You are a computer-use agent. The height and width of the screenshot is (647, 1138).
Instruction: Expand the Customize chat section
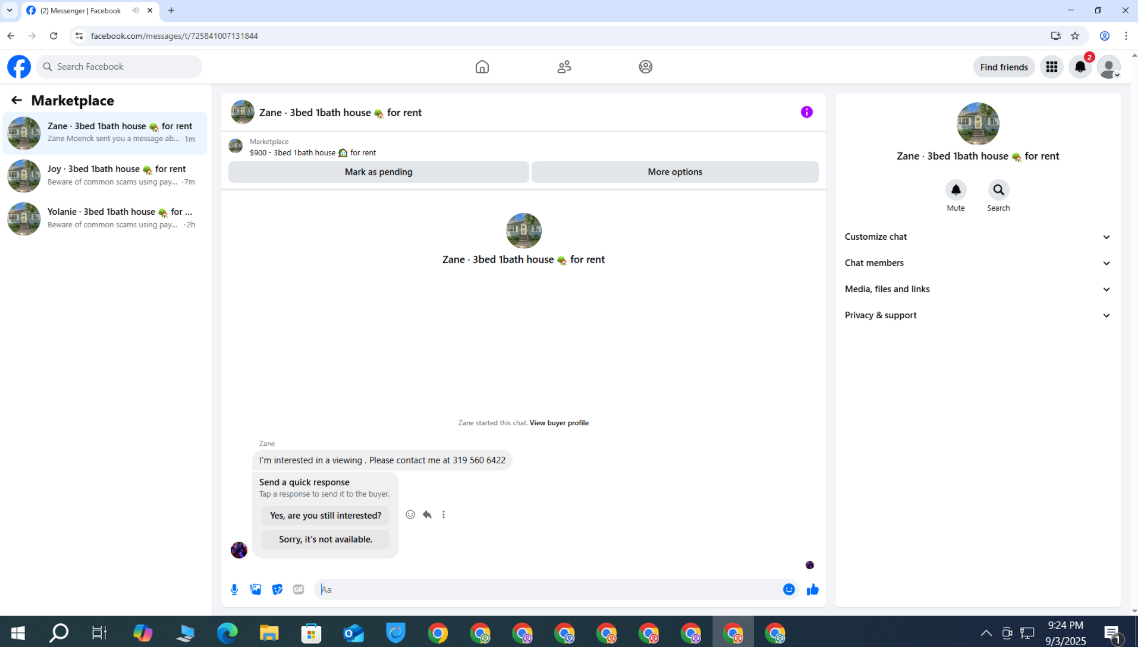point(977,237)
